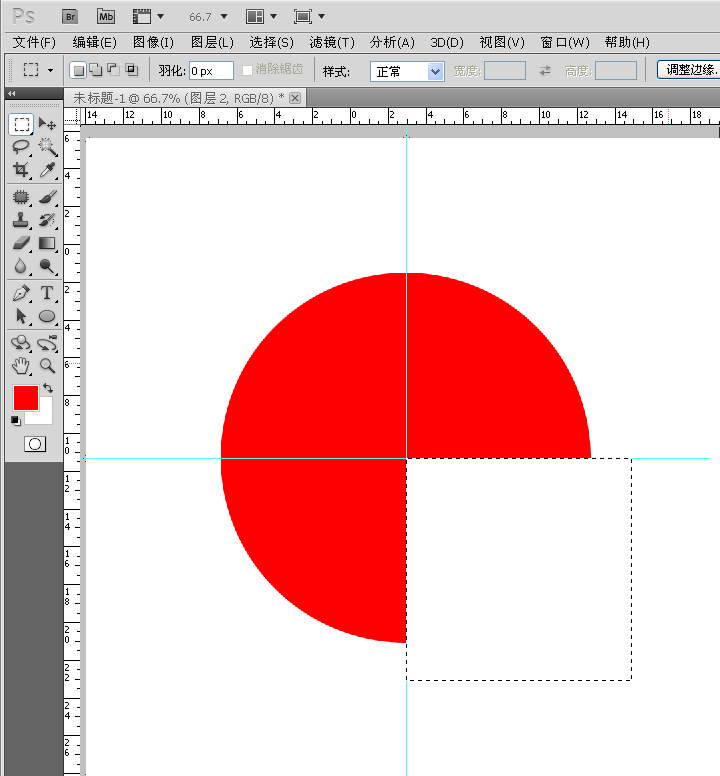Launch Adobe Bridge

(x=70, y=17)
